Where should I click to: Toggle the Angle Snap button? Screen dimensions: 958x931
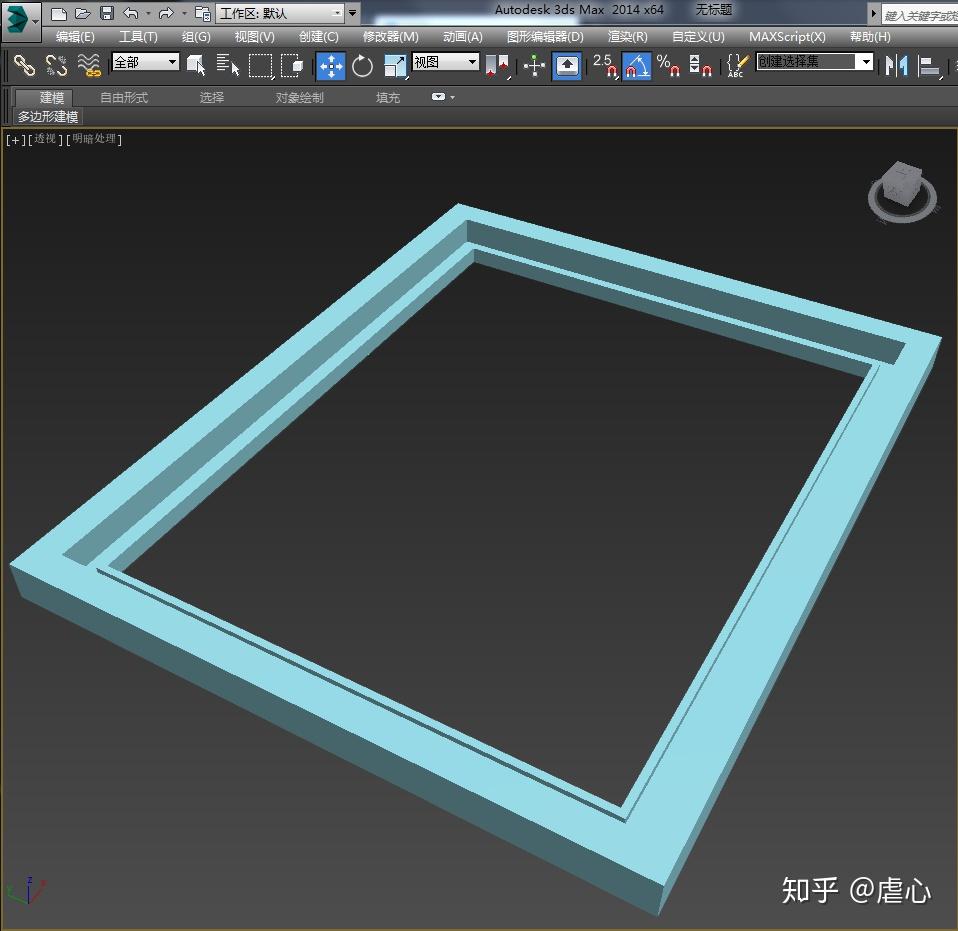point(634,66)
